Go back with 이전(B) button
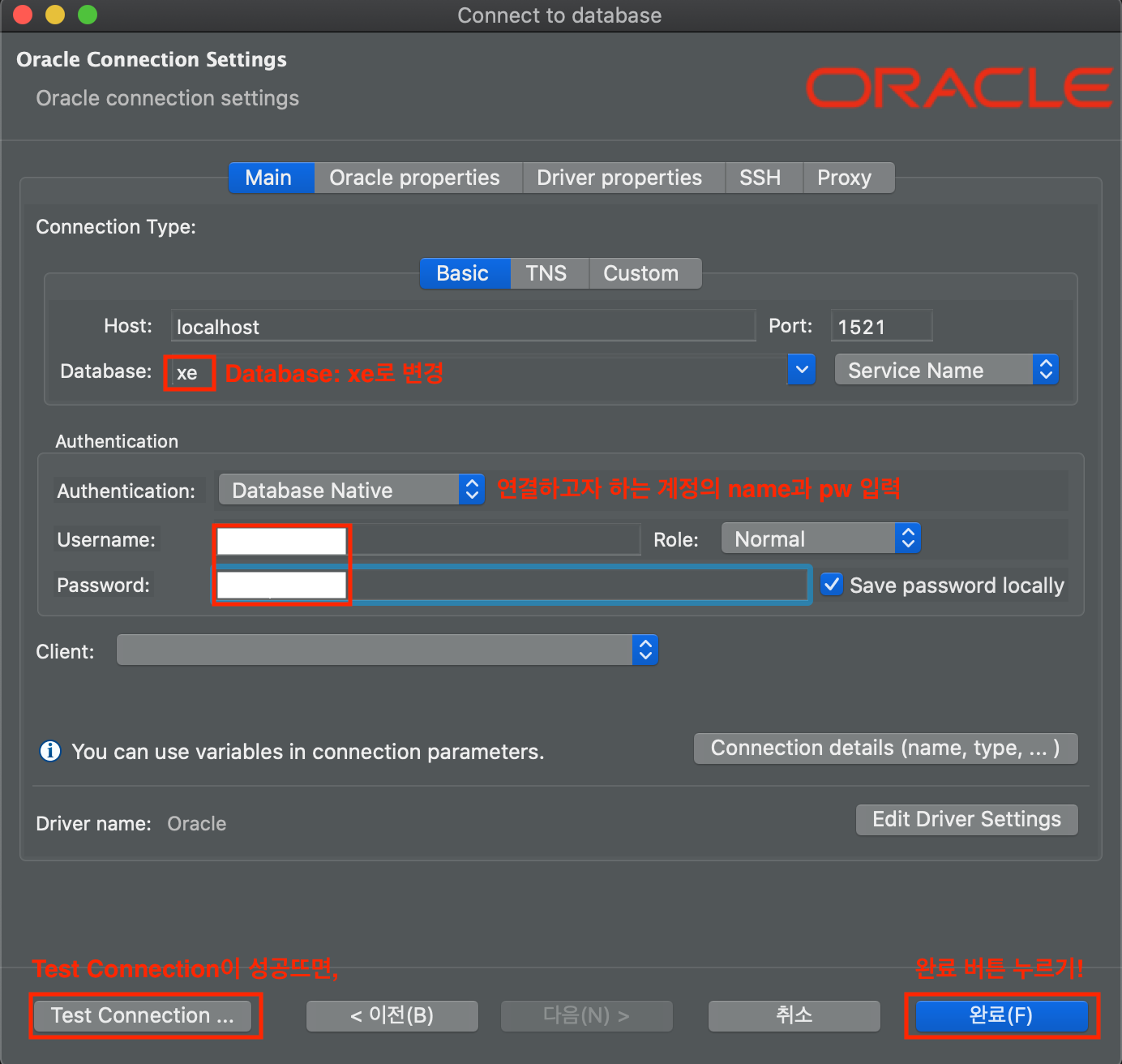1122x1064 pixels. pos(392,1015)
